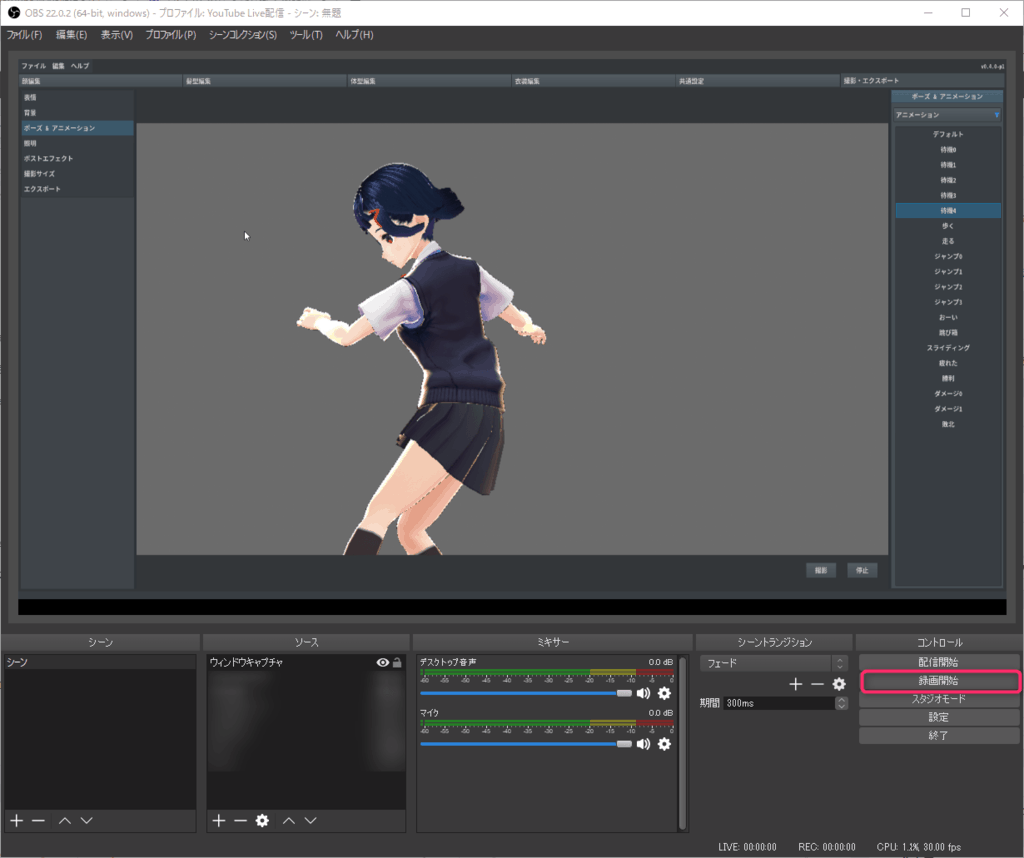Viewport: 1024px width, 858px height.
Task: Remove the scene transition with the minus icon
Action: click(817, 684)
